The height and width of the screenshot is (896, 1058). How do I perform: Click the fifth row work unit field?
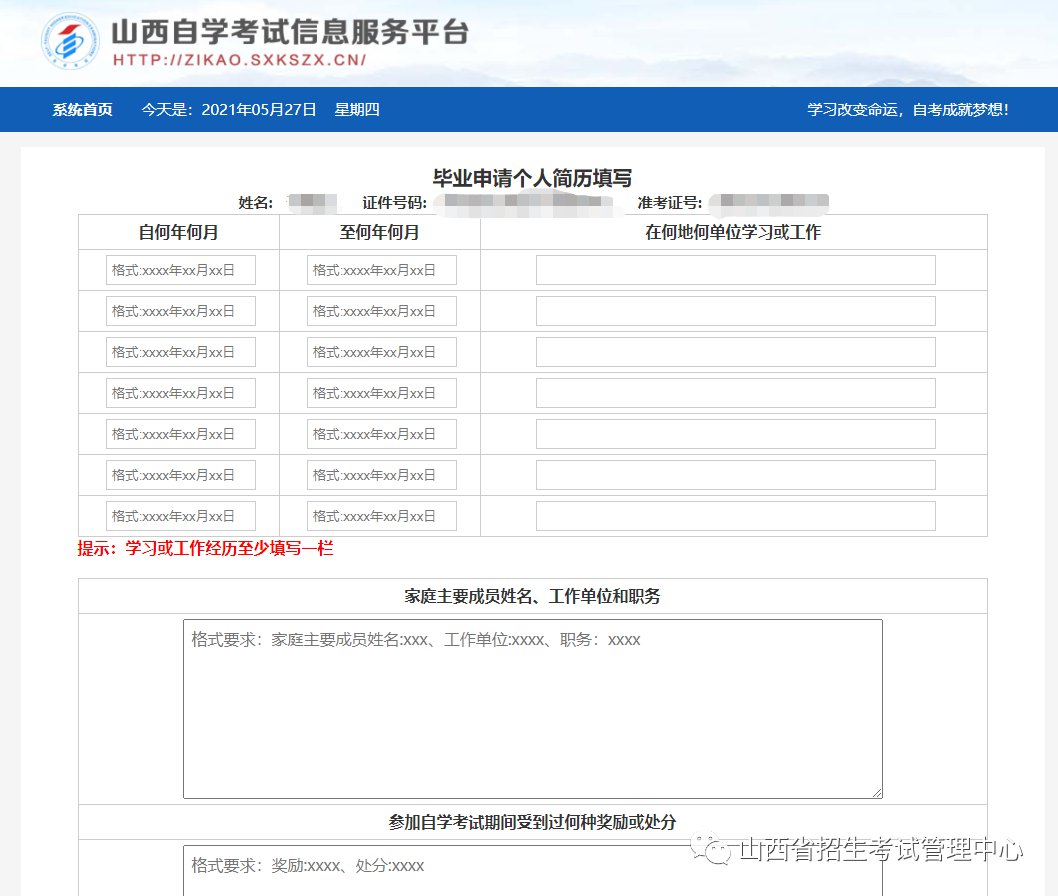[735, 434]
